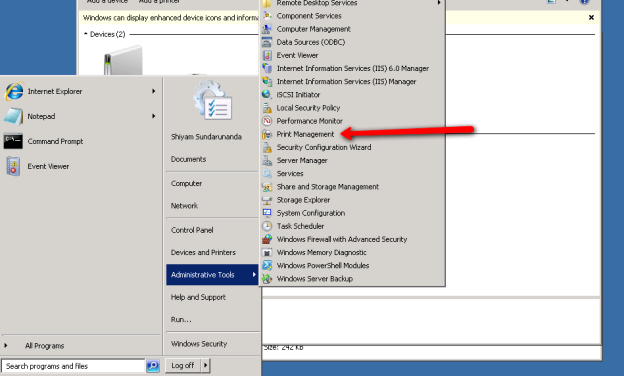
Task: Expand the Administrative Tools submenu arrow
Action: [254, 275]
